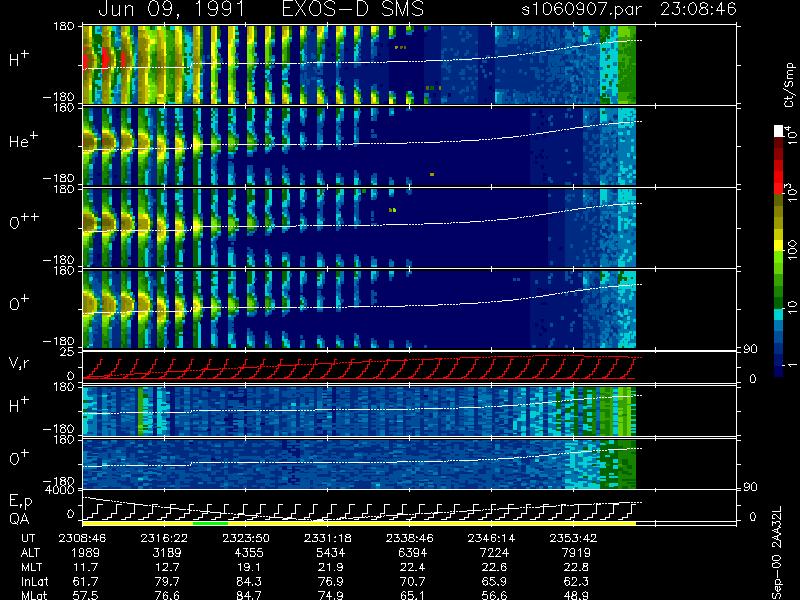Image resolution: width=800 pixels, height=600 pixels.
Task: Select the "23:08:46" time in the header
Action: pyautogui.click(x=698, y=9)
